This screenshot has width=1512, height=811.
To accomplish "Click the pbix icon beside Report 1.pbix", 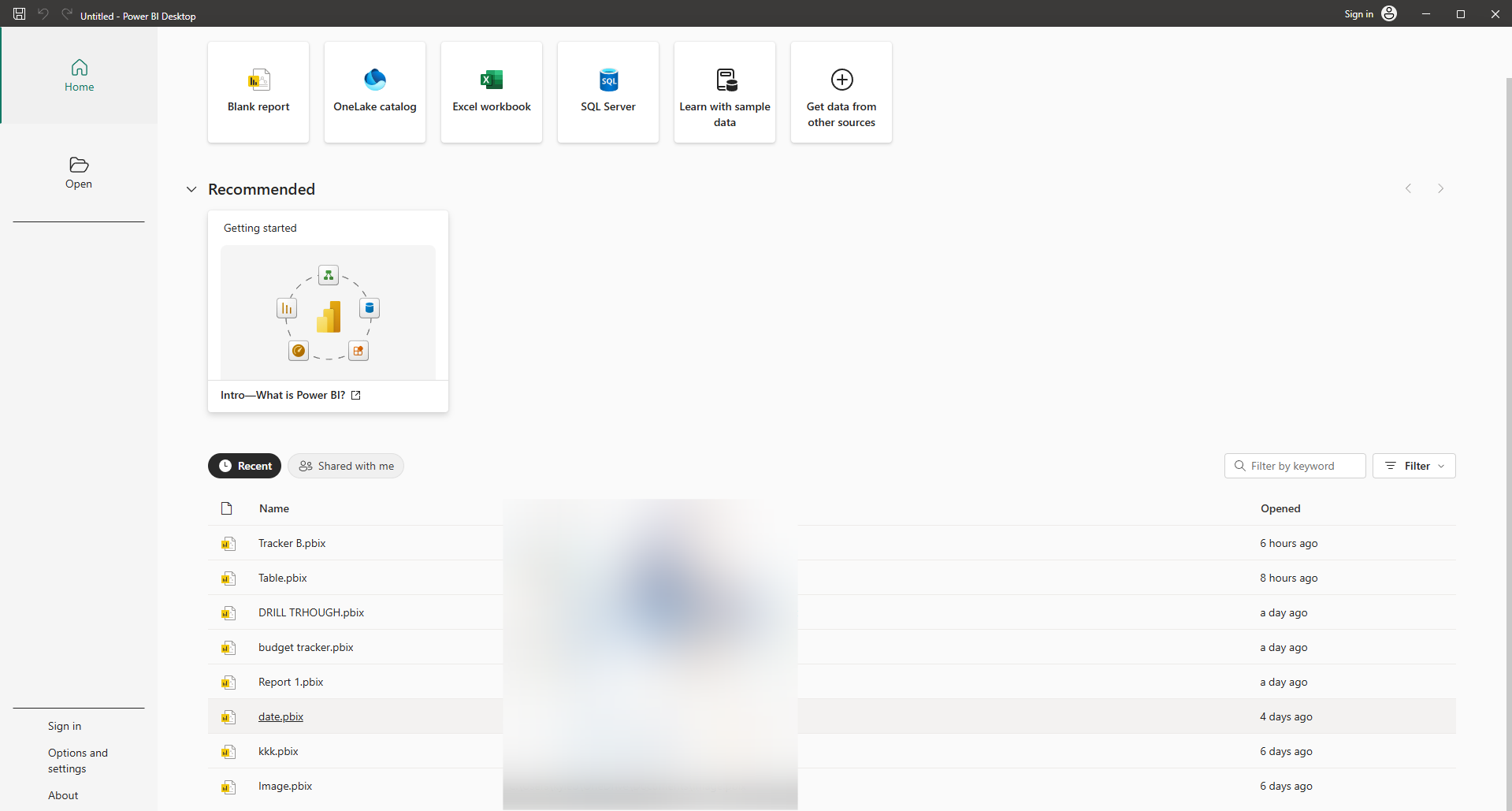I will [228, 682].
